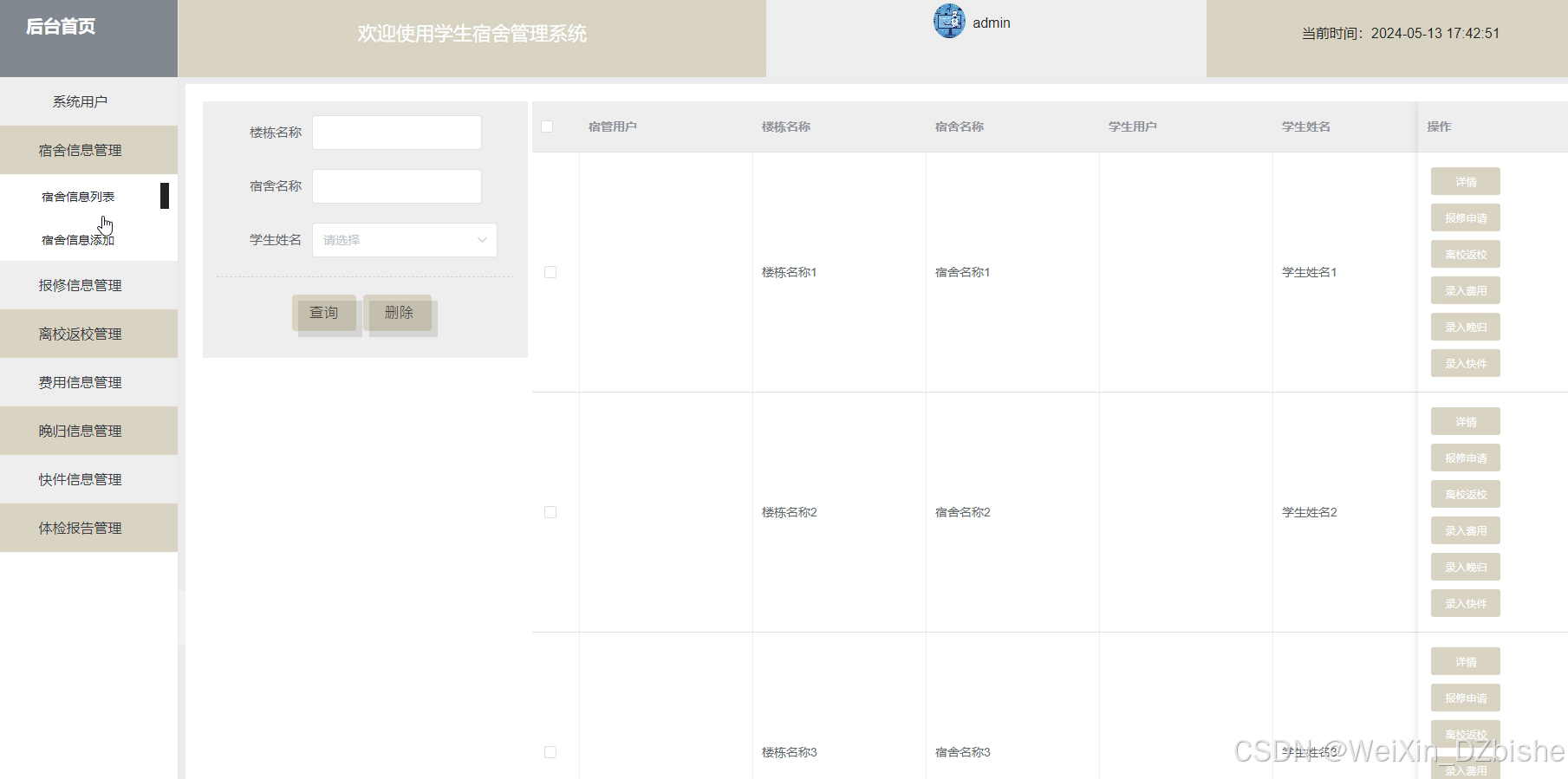The image size is (1568, 779).
Task: Click the 学生姓名 column header
Action: [x=1306, y=127]
